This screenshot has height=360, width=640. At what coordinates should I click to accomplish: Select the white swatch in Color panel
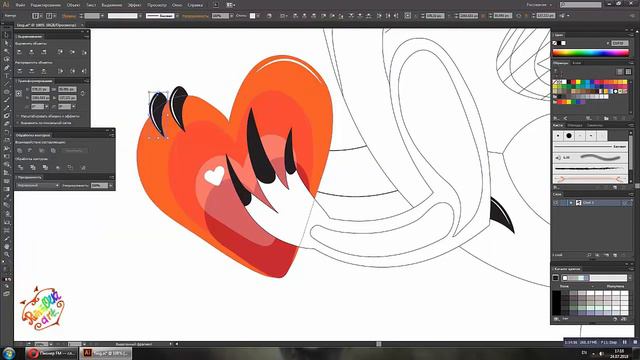564,43
